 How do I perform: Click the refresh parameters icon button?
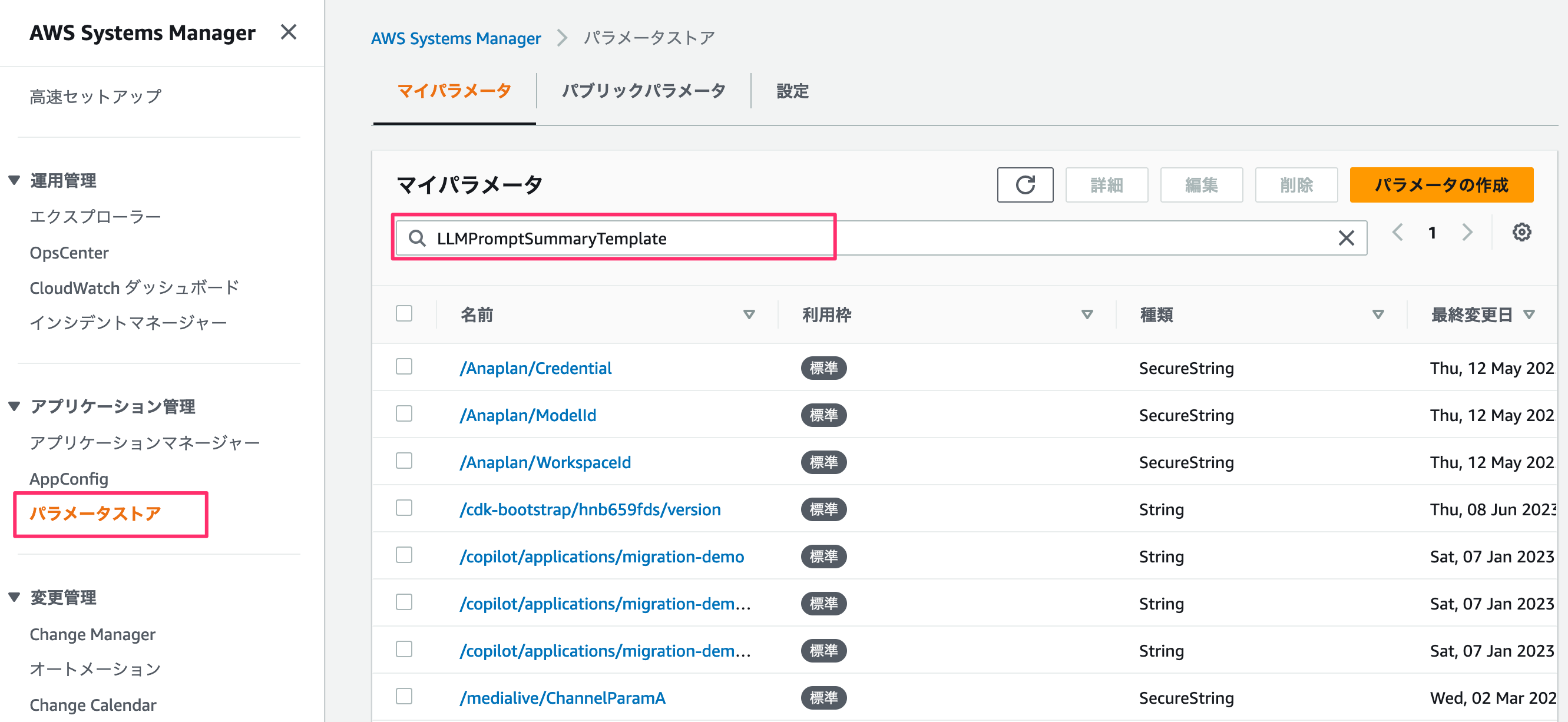[1024, 184]
